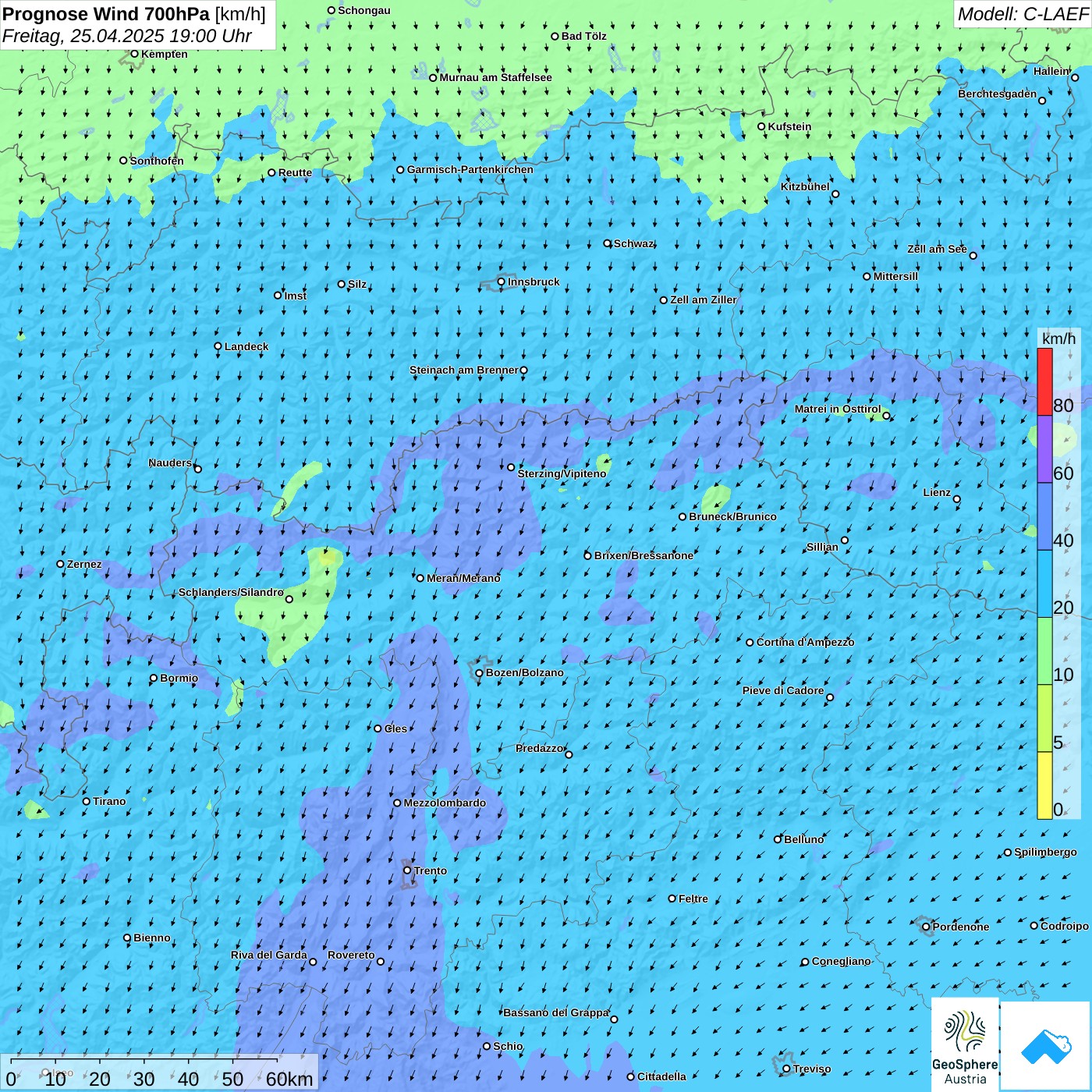This screenshot has height=1092, width=1092.
Task: Click the 'Reutte' label
Action: [x=295, y=173]
